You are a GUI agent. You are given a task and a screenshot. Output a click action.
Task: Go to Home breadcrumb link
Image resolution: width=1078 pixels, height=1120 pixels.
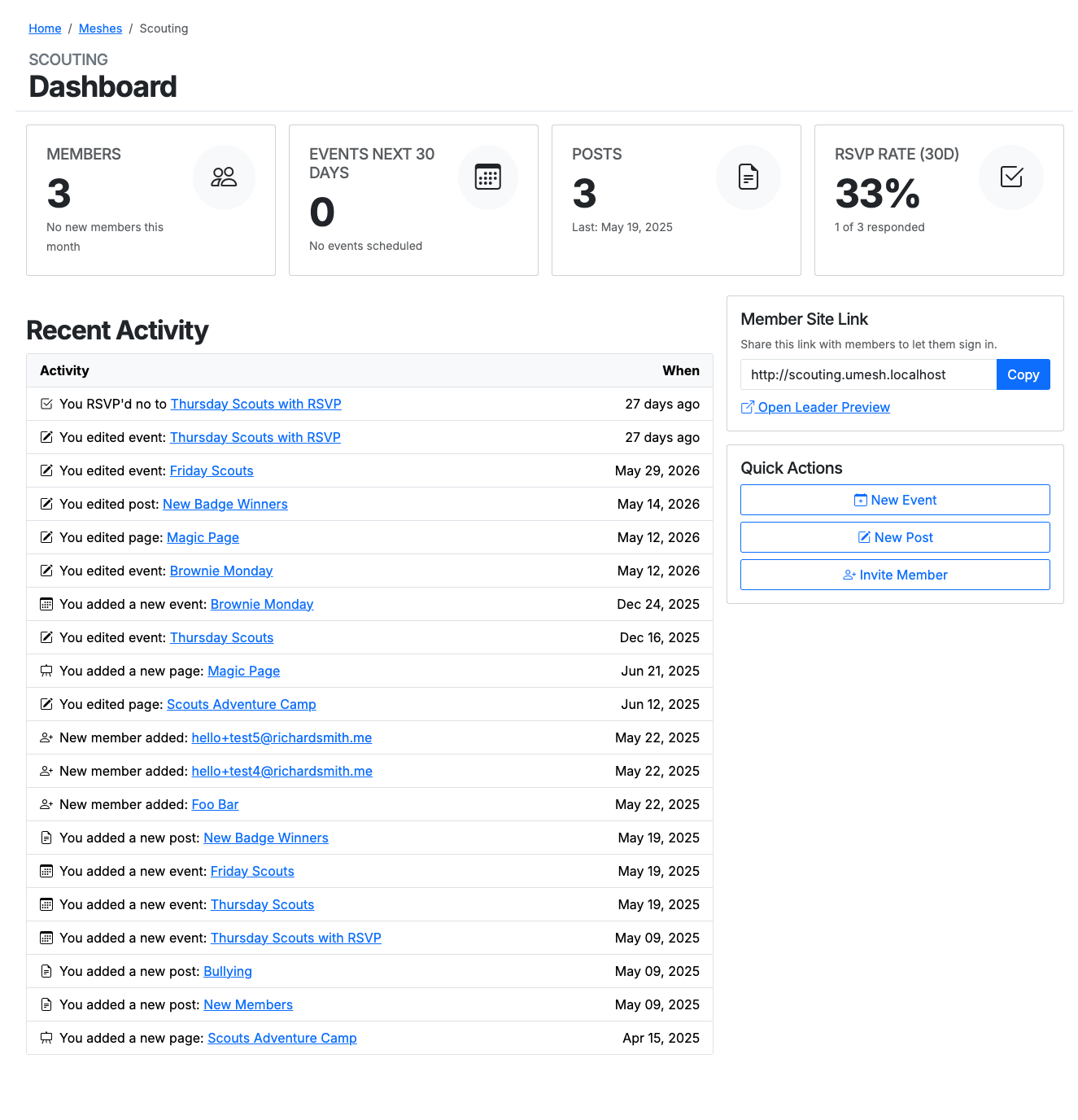(45, 28)
